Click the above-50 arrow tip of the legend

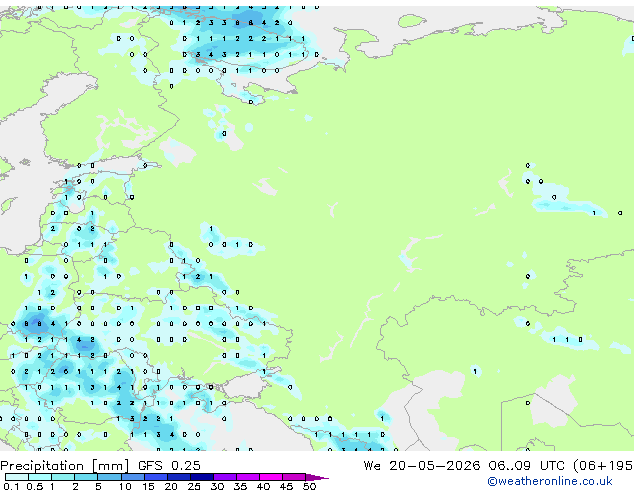coord(317,477)
